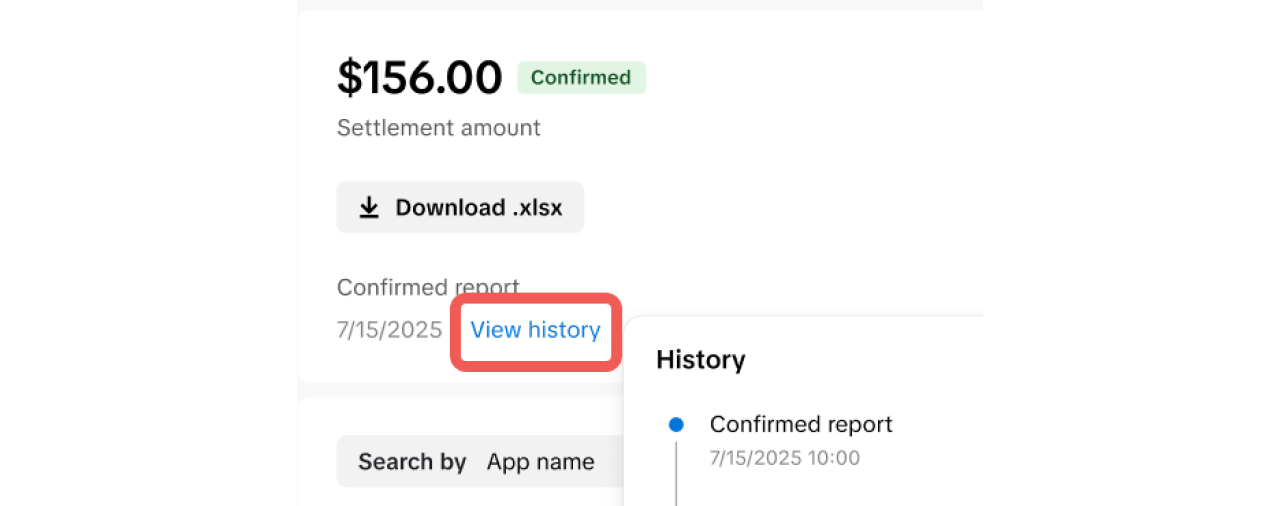Click the Confirmed report label above the date
The image size is (1280, 506).
point(428,287)
